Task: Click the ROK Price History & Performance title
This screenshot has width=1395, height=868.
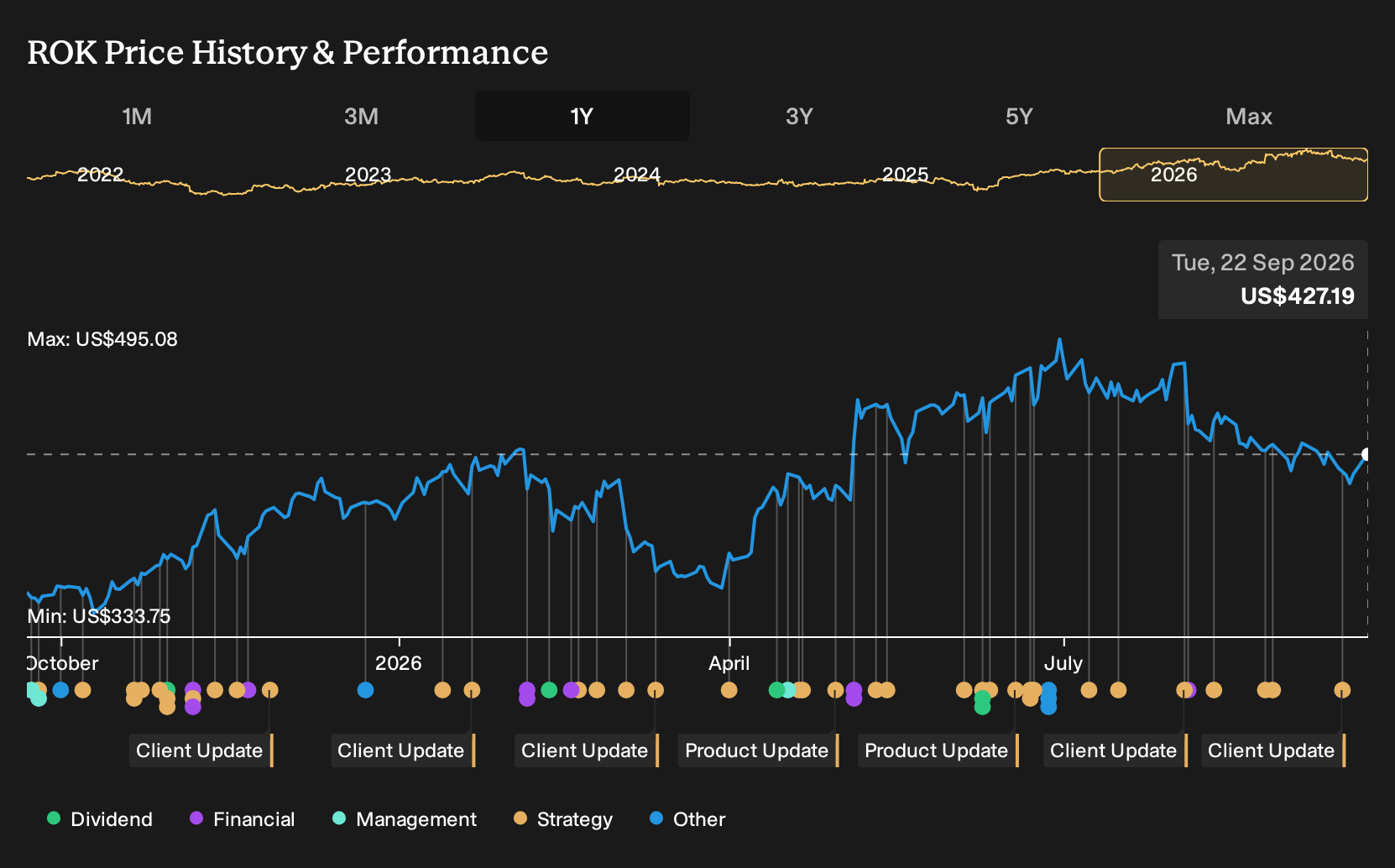Action: click(x=288, y=52)
